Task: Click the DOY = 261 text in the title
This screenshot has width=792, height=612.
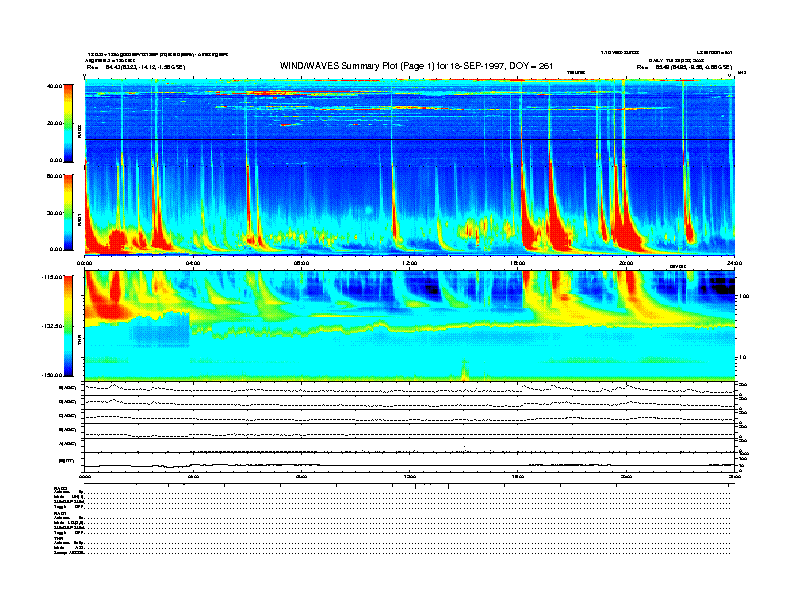Action: [531, 66]
